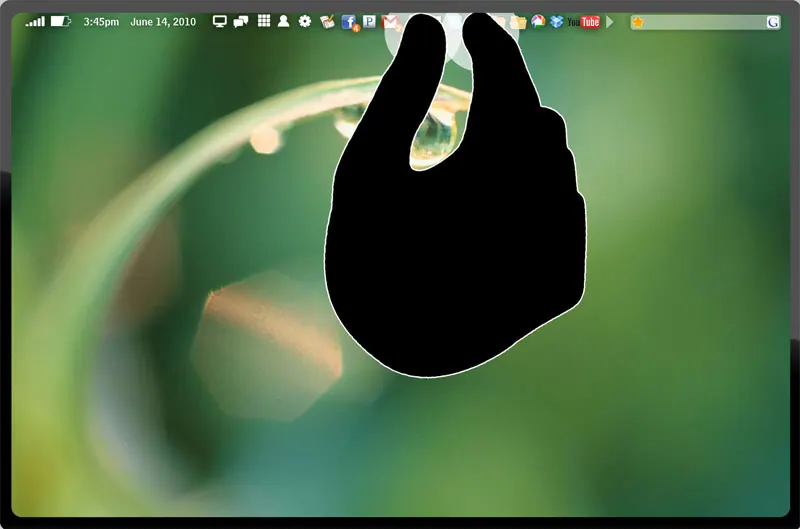Click the date June 14, 2010
Screen dimensions: 800x529
coord(163,22)
